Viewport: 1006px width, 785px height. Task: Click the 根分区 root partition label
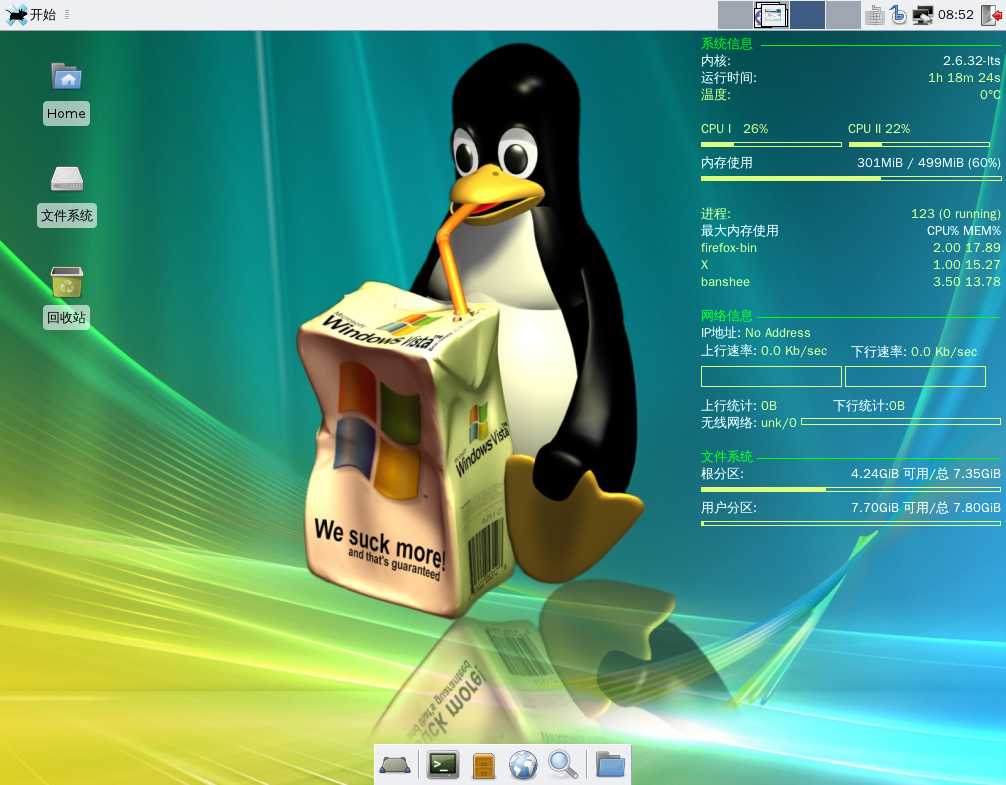pos(722,473)
